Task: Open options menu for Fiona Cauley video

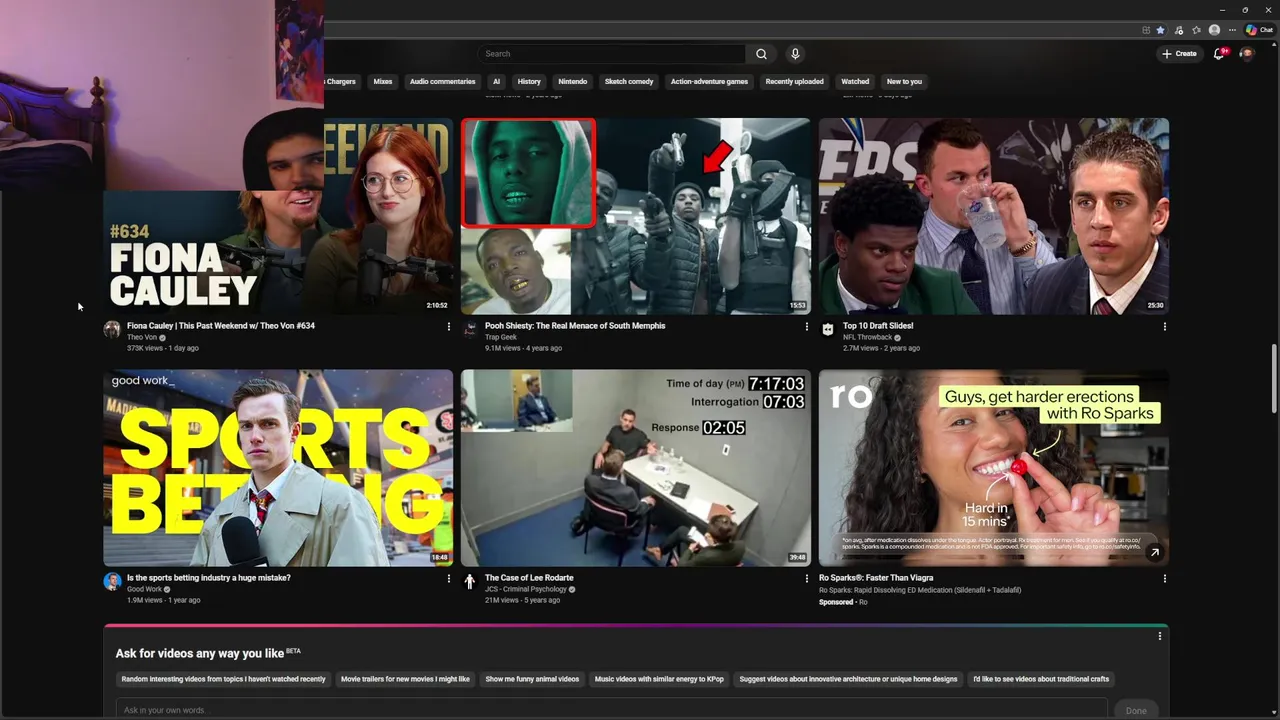Action: point(448,327)
